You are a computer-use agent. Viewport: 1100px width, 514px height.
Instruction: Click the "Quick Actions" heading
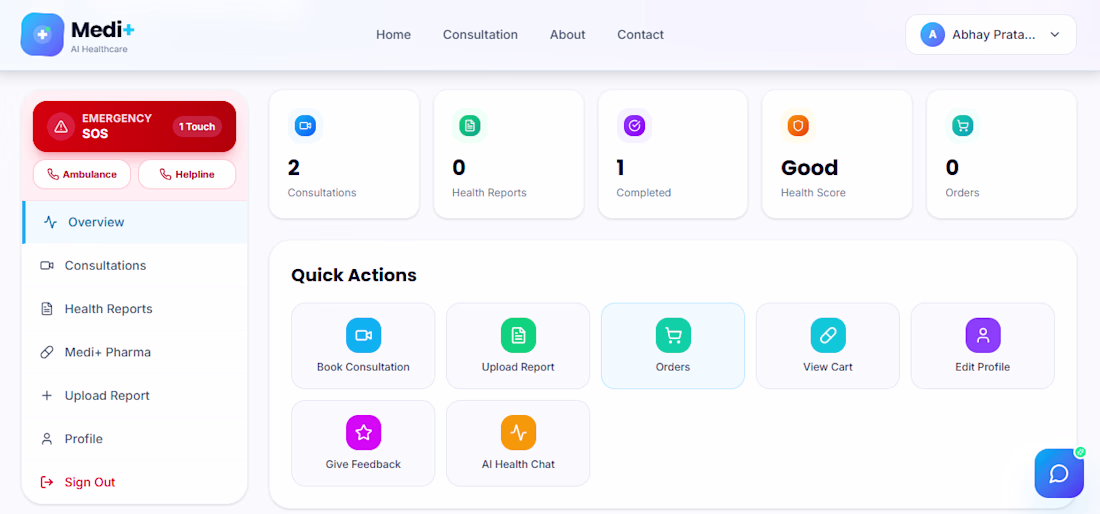click(354, 275)
